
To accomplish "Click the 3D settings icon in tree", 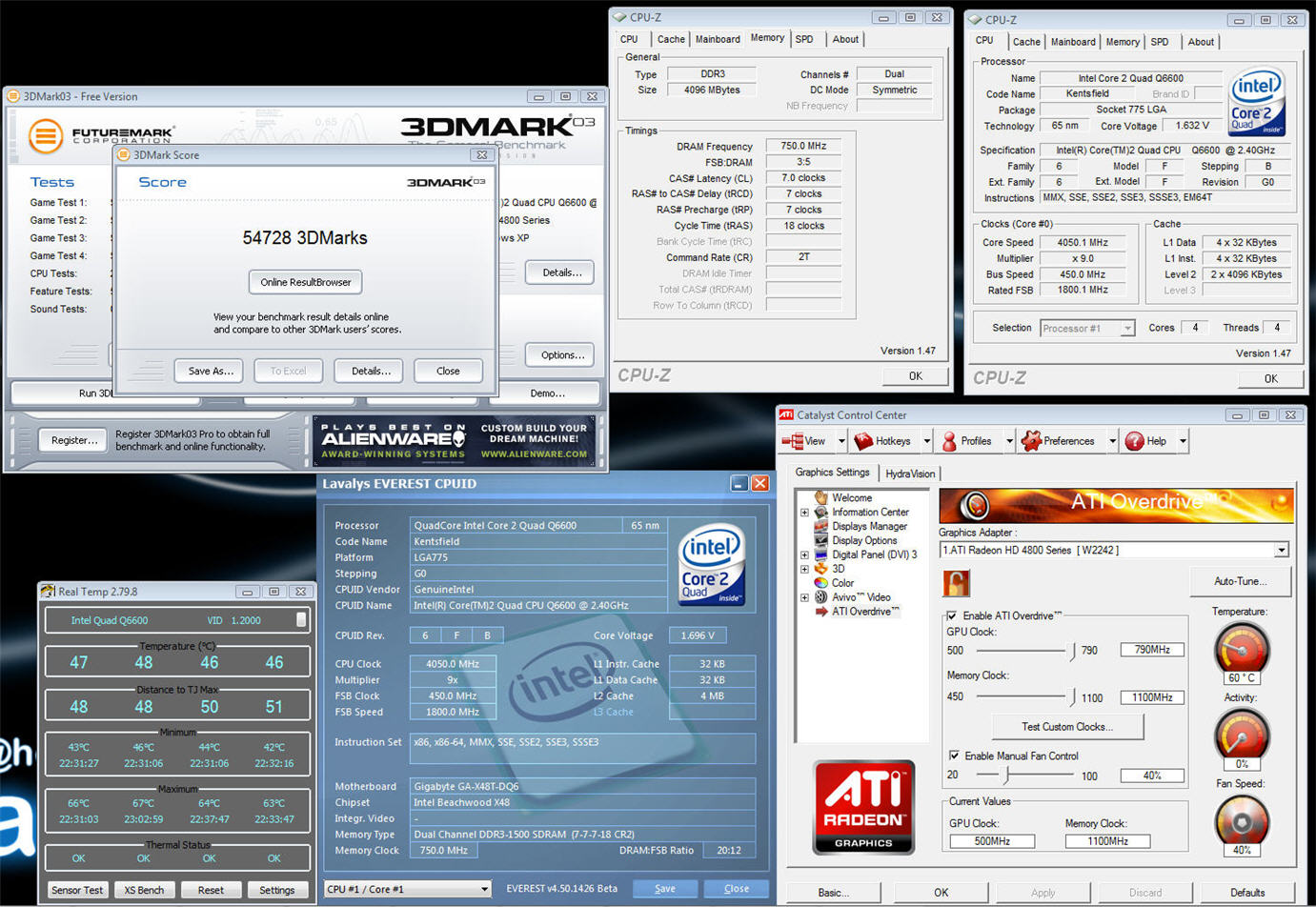I will 820,569.
